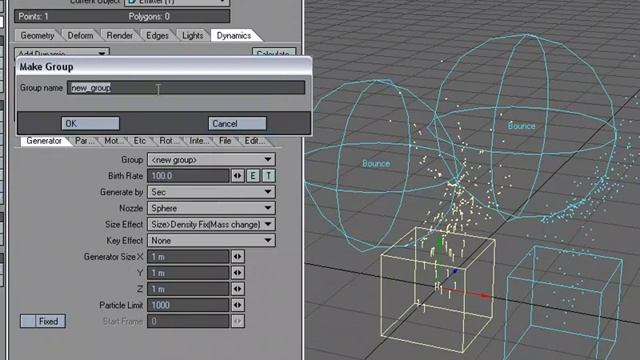
Task: Click the green Y-axis move handle
Action: (439, 242)
